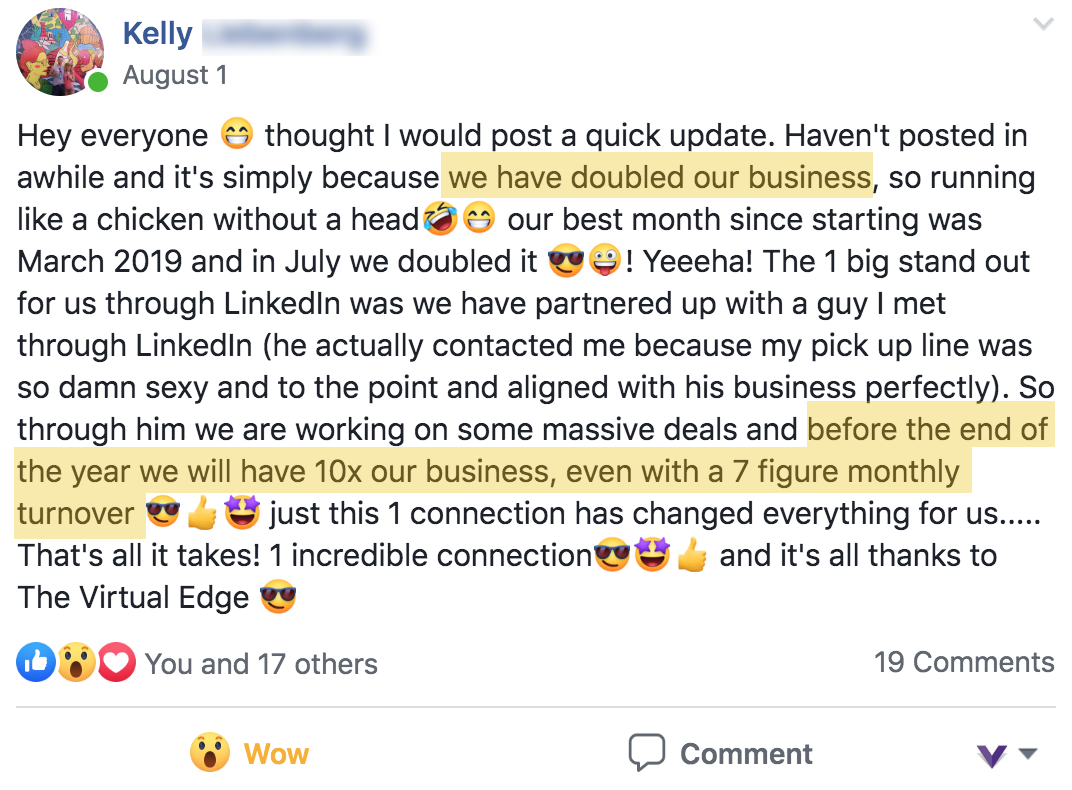Toggle the Wow reaction button

(250, 753)
